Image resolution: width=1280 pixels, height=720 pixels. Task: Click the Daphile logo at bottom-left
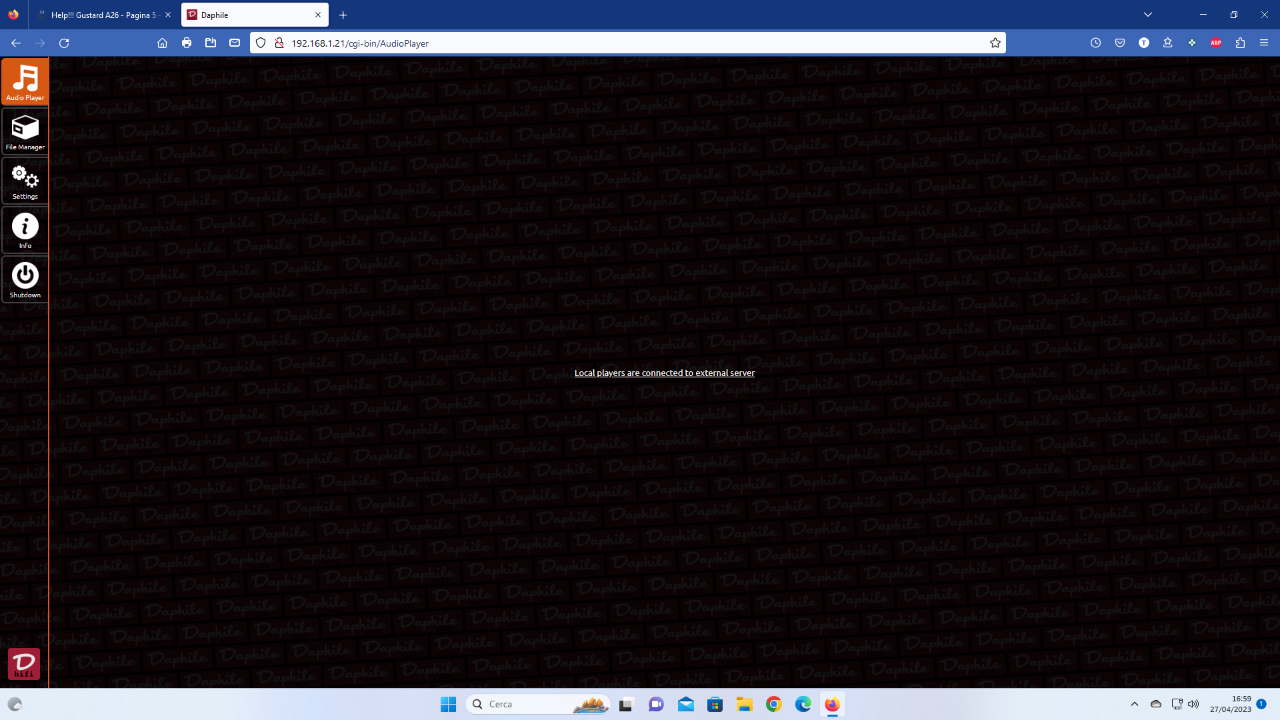tap(24, 664)
